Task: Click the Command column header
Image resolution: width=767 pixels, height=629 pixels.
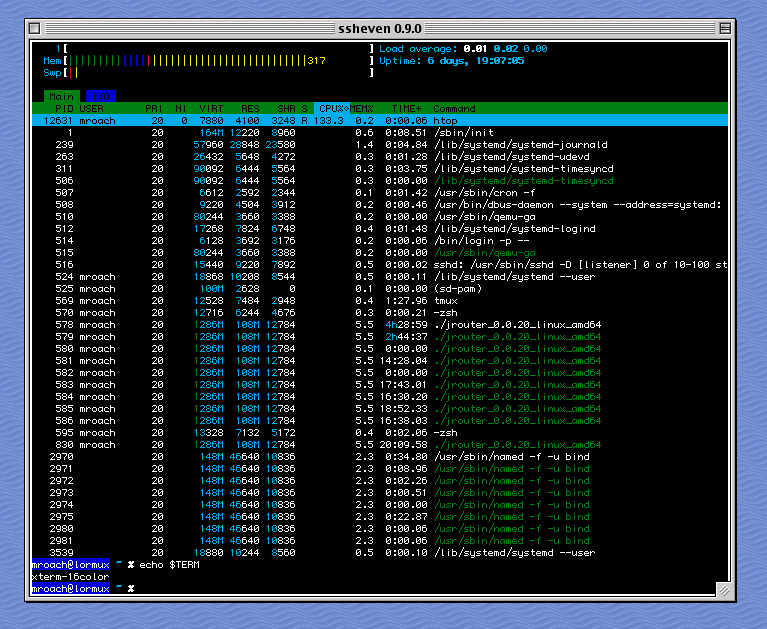Action: [454, 108]
